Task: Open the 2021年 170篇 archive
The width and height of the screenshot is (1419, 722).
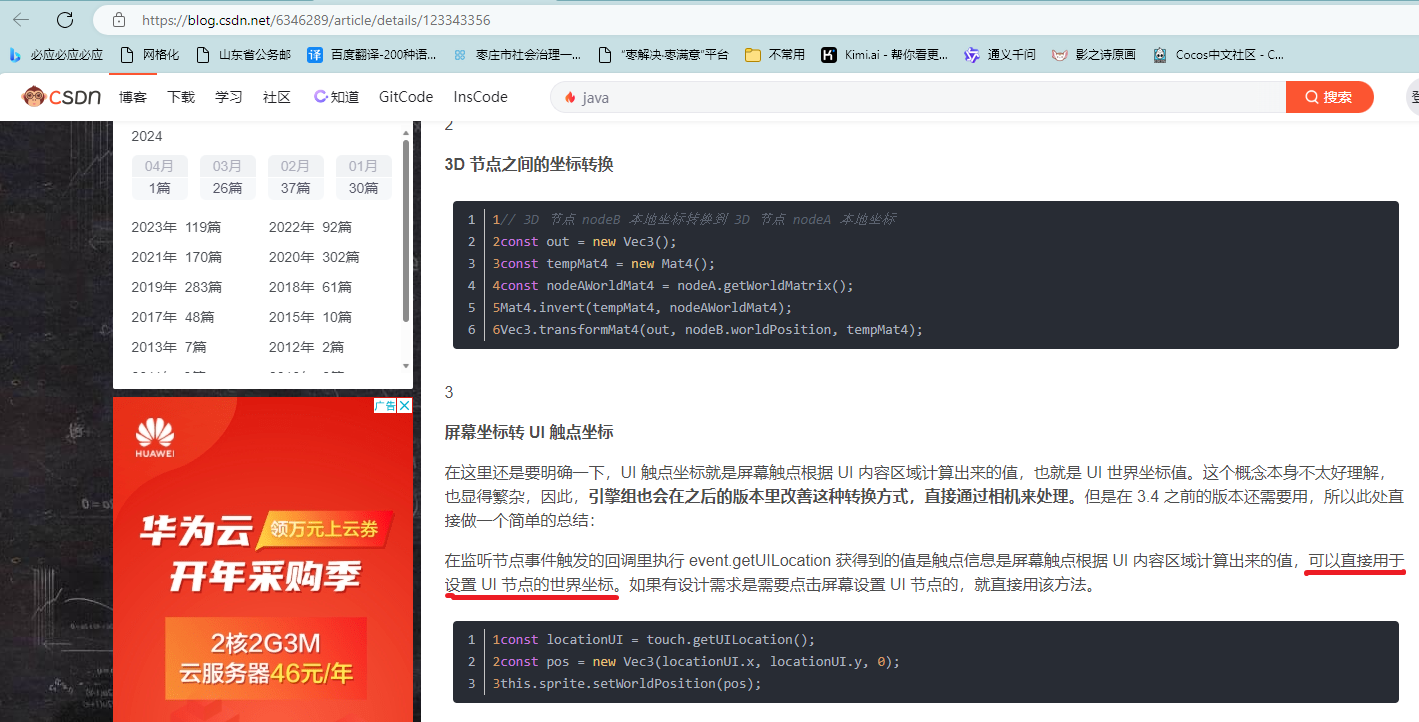Action: point(177,257)
